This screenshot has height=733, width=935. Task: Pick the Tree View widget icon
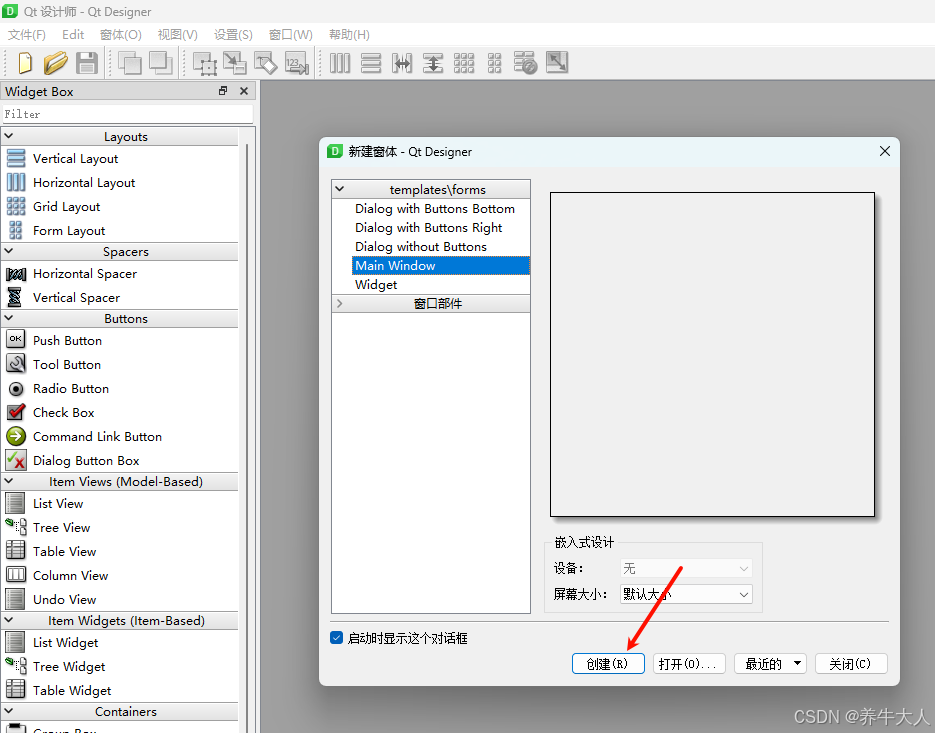point(16,527)
